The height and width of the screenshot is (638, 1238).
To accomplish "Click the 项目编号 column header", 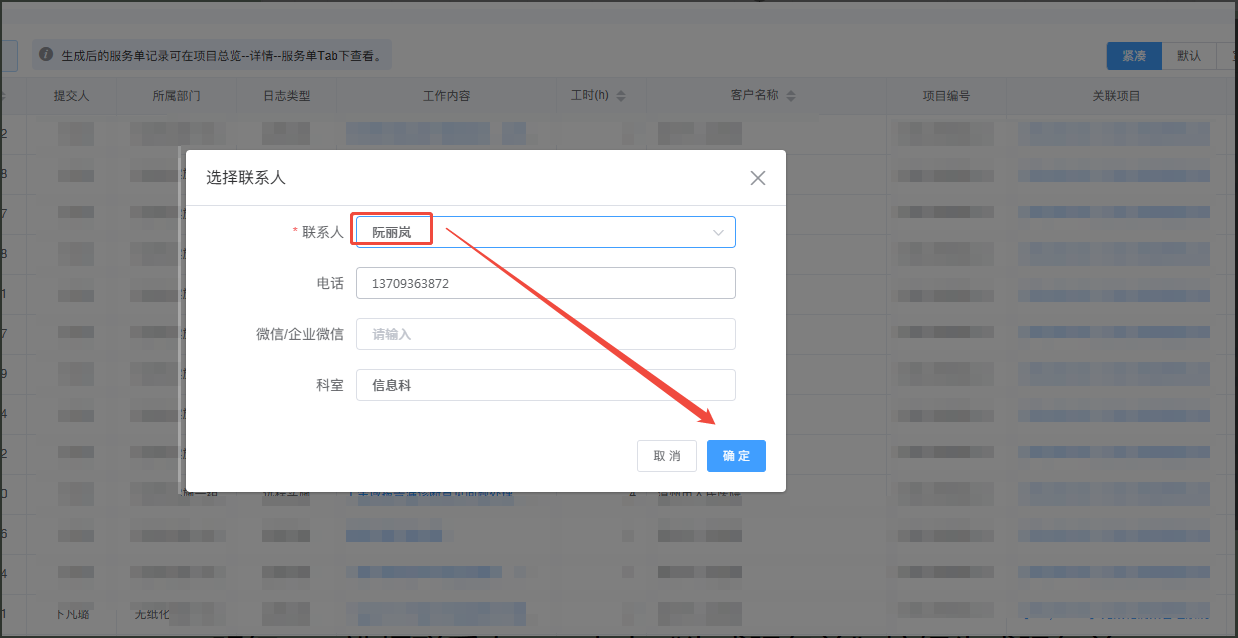I will 945,96.
